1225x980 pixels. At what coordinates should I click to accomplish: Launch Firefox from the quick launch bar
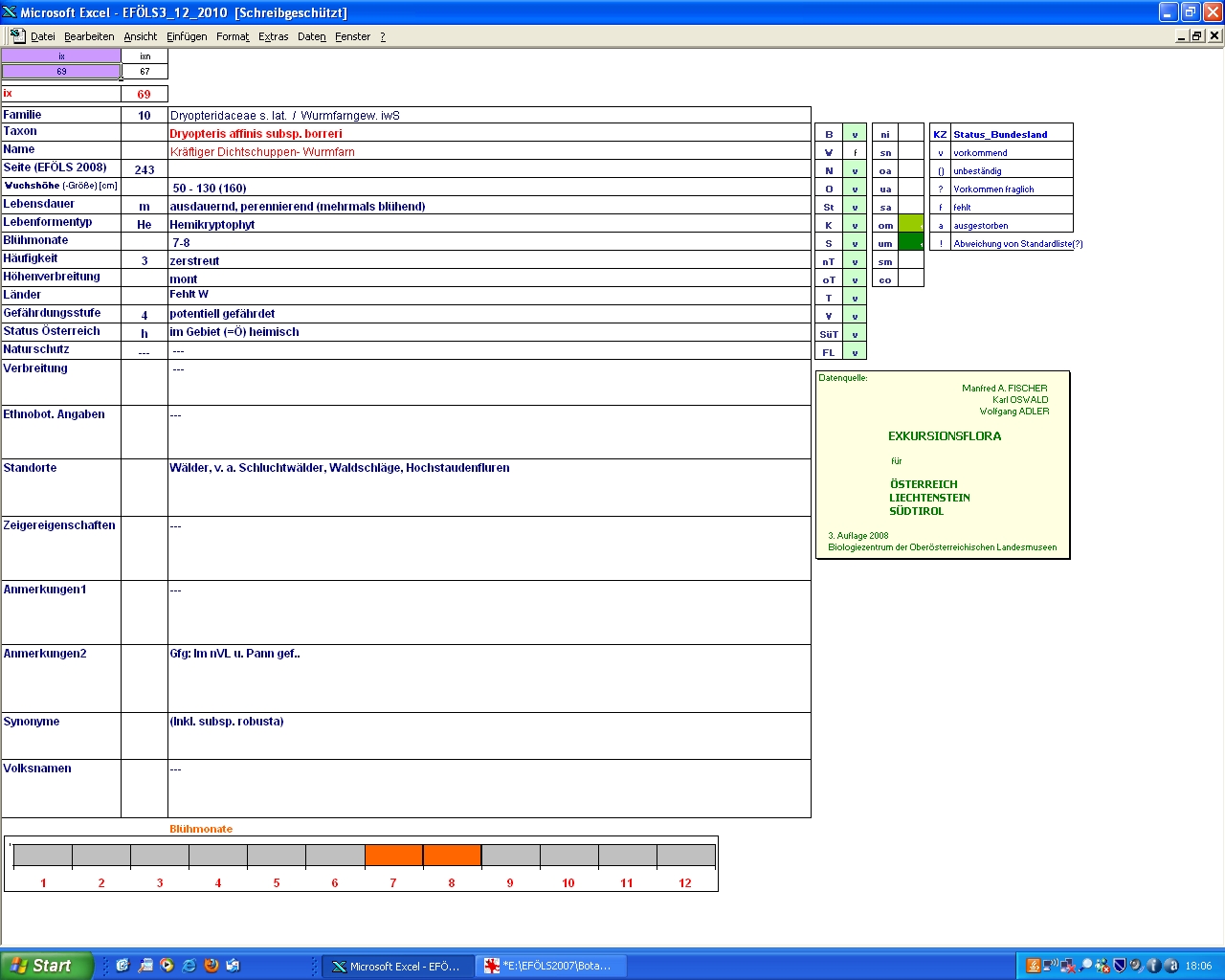click(x=212, y=966)
